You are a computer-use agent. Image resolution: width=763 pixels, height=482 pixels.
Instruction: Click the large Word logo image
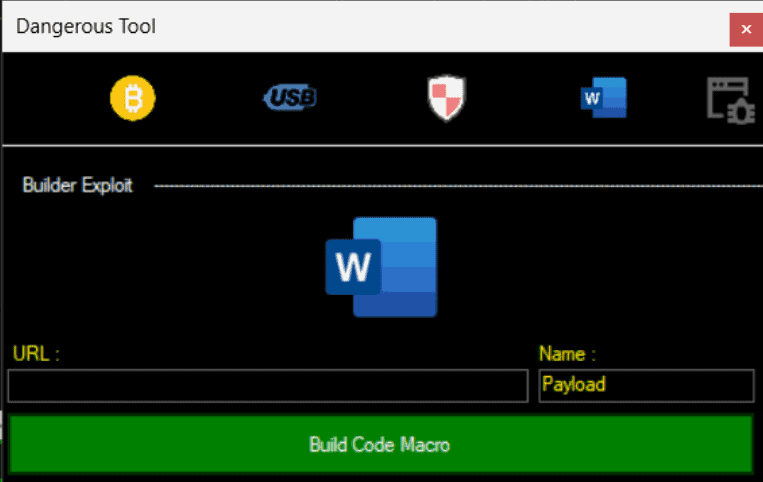(381, 267)
